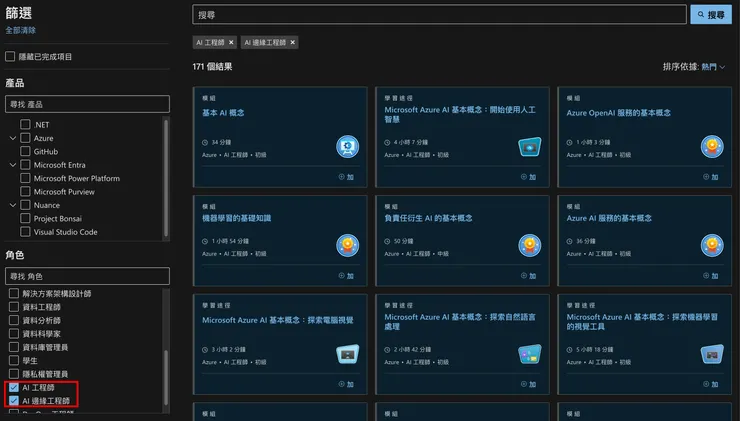Click the role list scrollbar
The image size is (740, 421).
(166, 378)
